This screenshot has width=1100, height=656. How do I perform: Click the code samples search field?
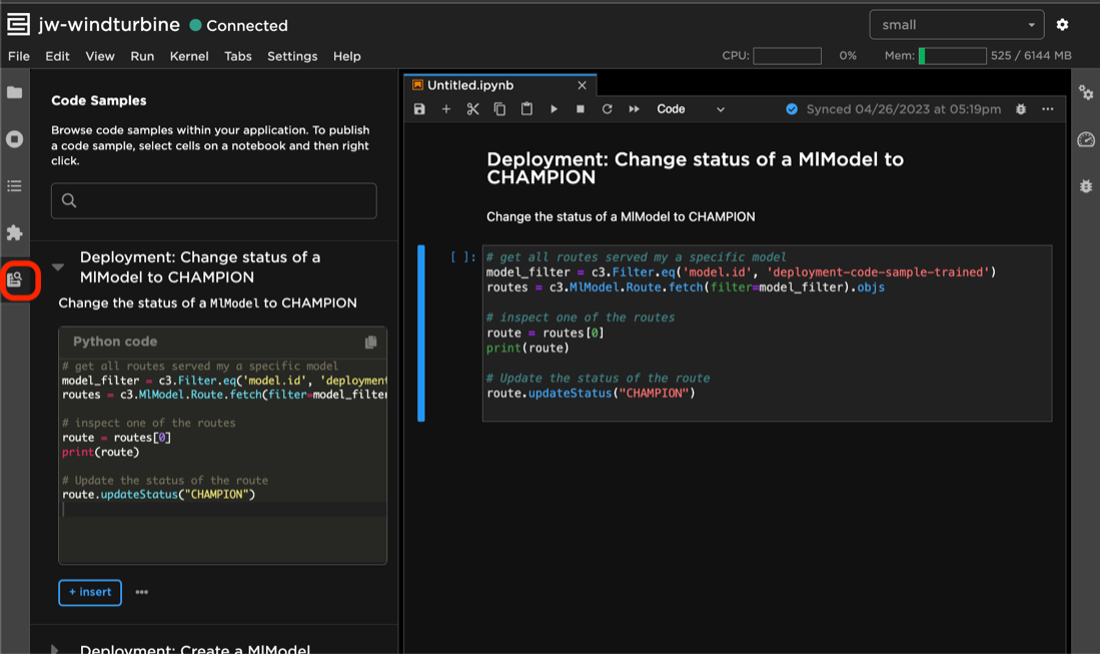point(214,200)
